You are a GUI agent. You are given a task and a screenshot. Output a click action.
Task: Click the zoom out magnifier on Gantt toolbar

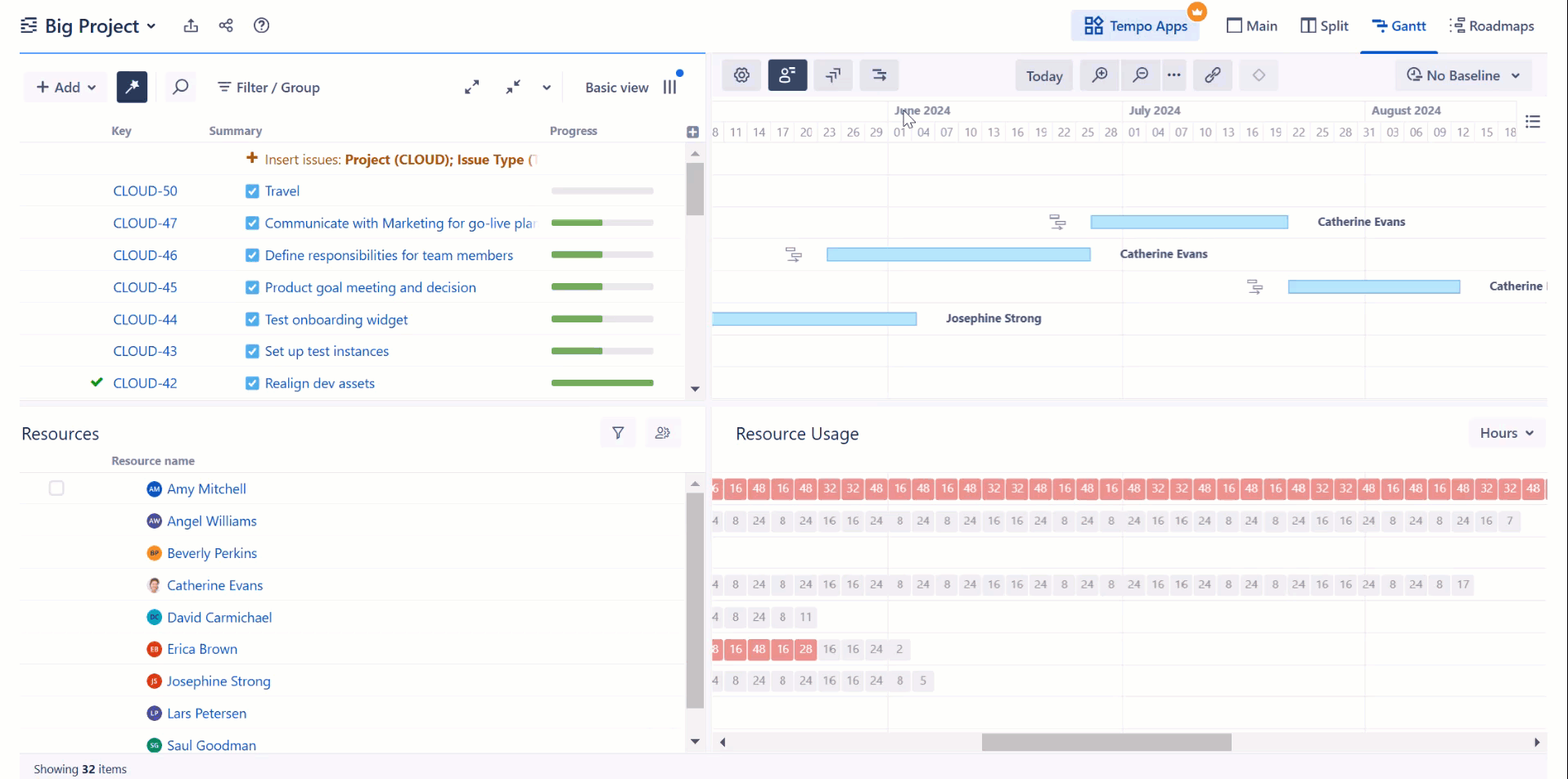click(x=1140, y=75)
